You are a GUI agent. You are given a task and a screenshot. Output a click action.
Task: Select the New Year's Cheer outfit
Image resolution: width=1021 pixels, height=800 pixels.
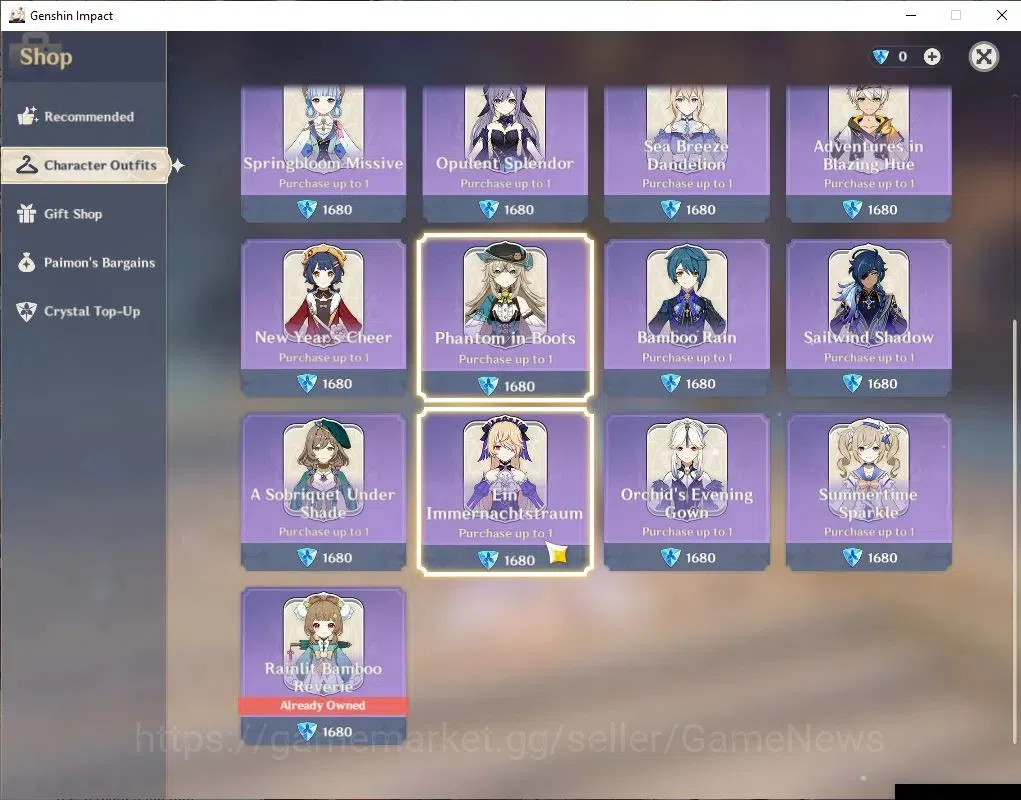pyautogui.click(x=324, y=318)
